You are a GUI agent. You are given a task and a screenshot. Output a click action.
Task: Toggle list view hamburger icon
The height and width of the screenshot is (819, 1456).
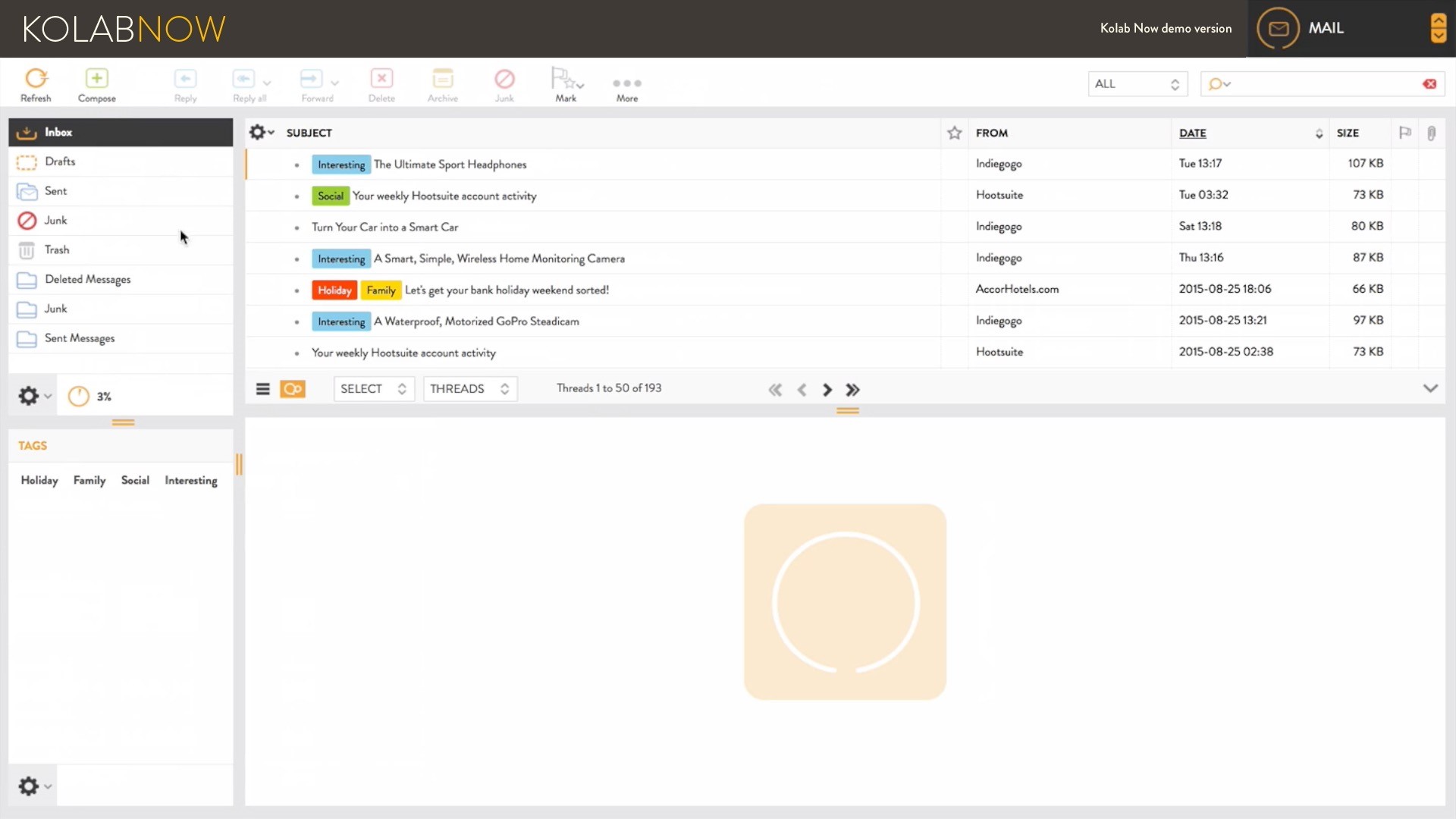(263, 389)
